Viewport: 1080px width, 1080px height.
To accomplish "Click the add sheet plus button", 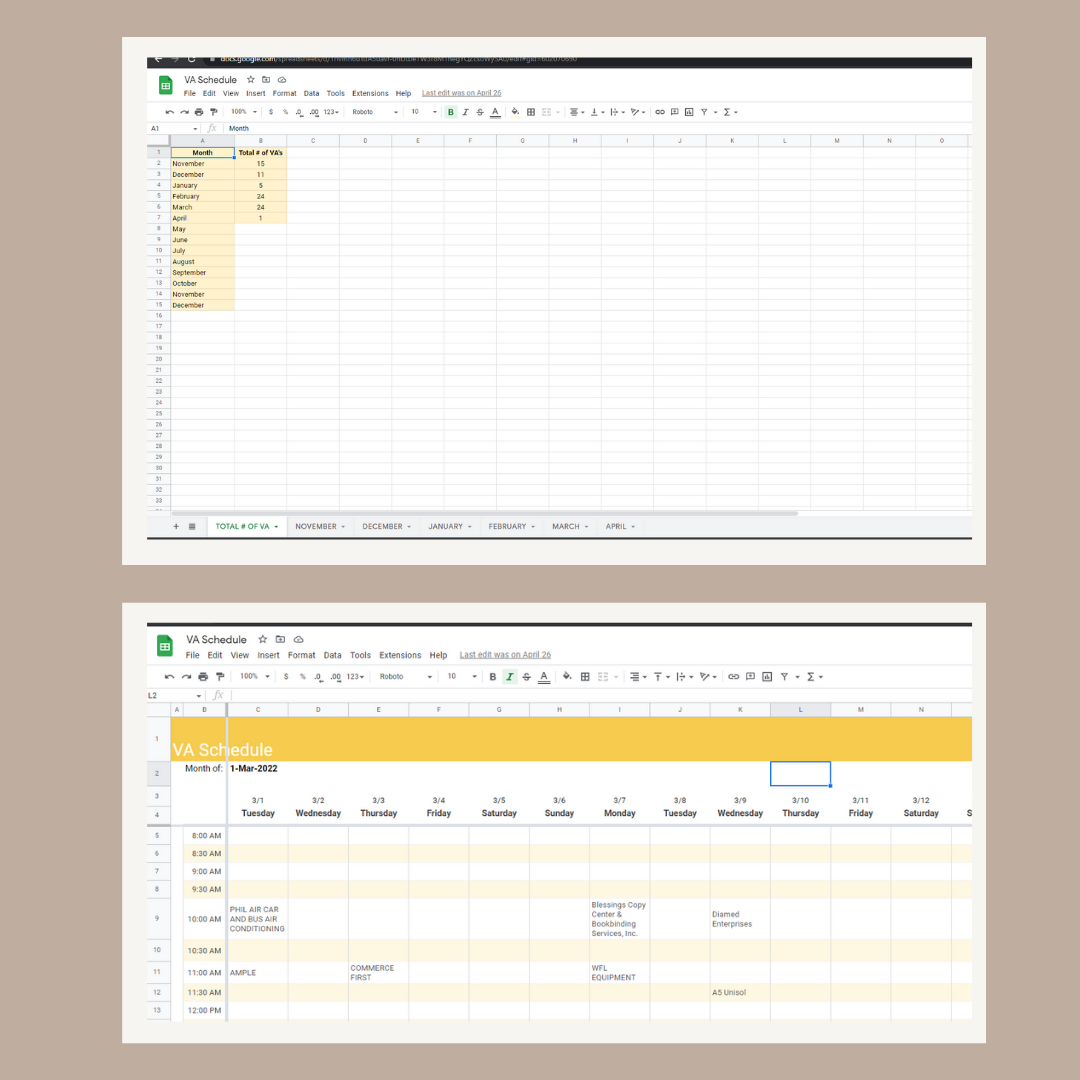I will [176, 526].
